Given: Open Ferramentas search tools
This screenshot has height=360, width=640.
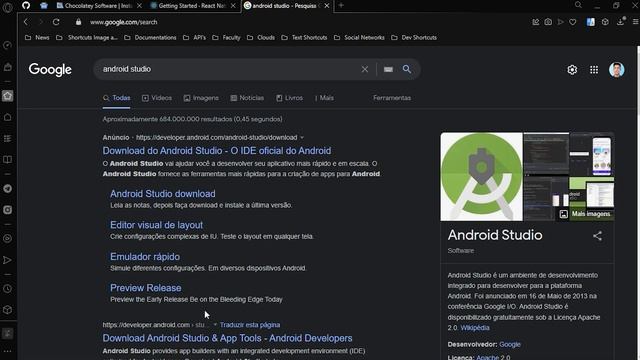Looking at the screenshot, I should (x=392, y=98).
